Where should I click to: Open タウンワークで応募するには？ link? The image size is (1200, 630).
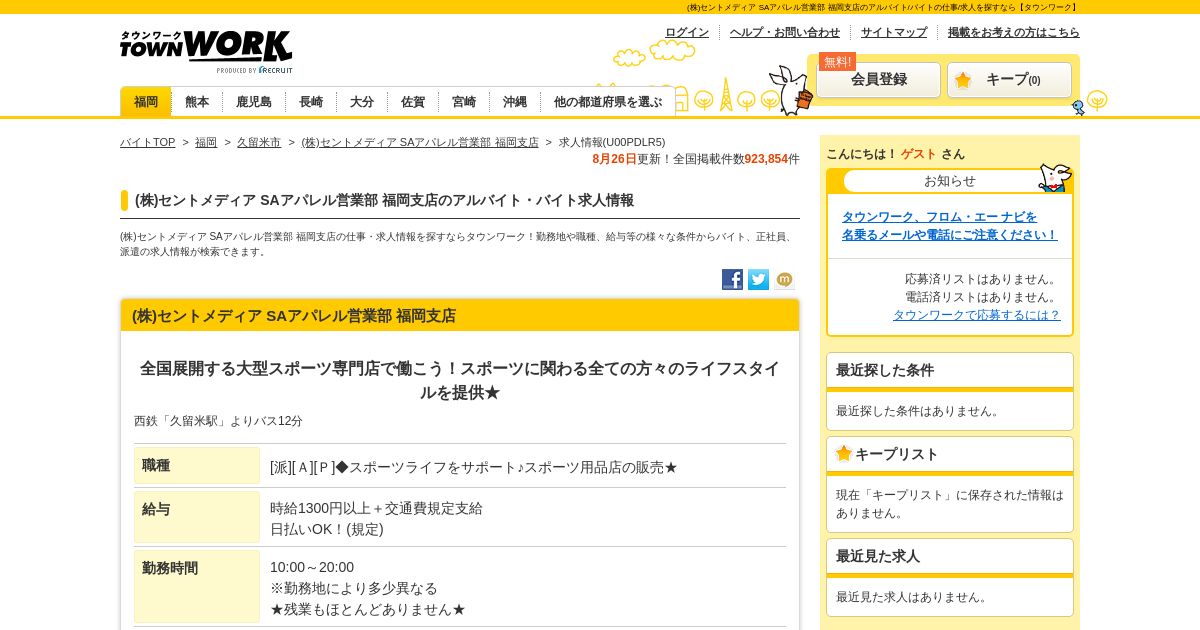coord(977,315)
